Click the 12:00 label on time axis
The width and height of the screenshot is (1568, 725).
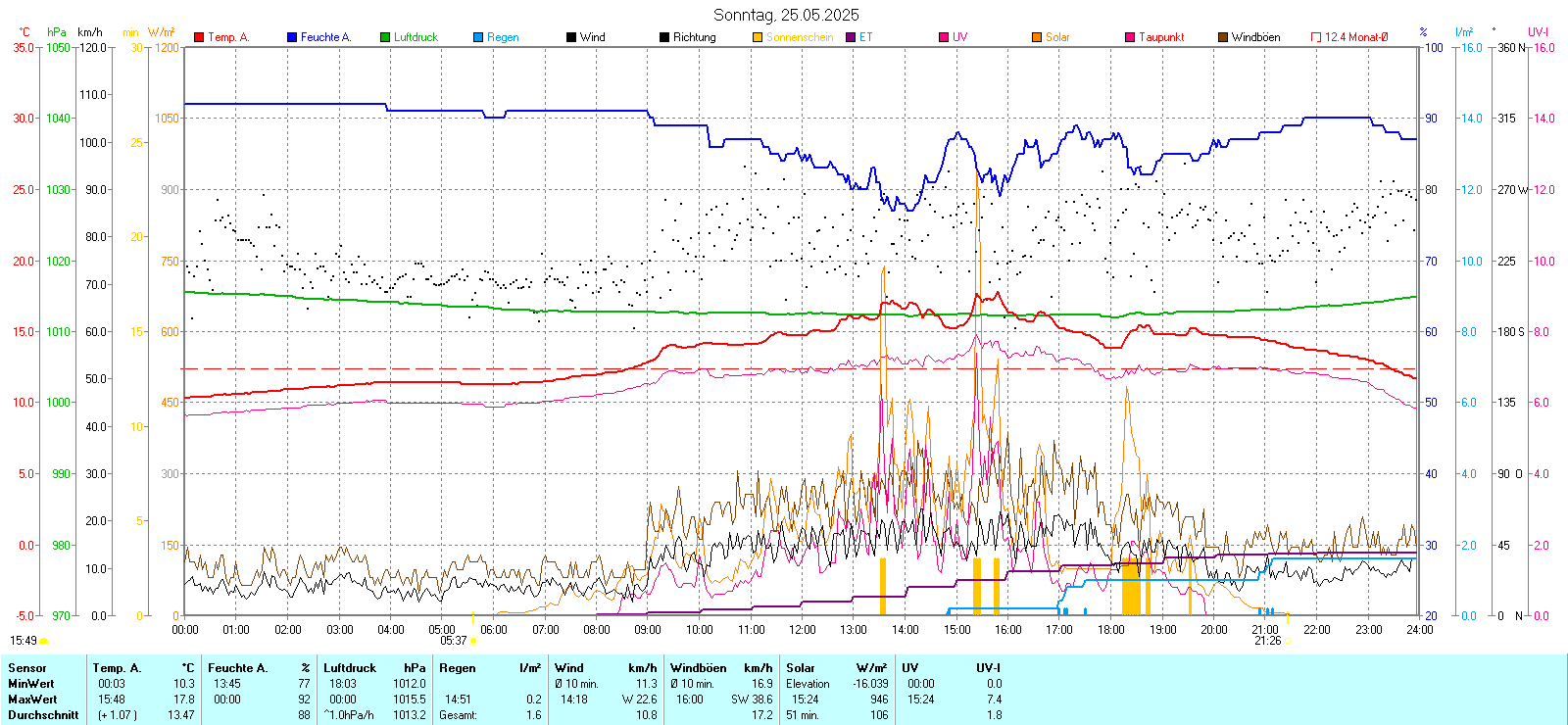tap(803, 630)
